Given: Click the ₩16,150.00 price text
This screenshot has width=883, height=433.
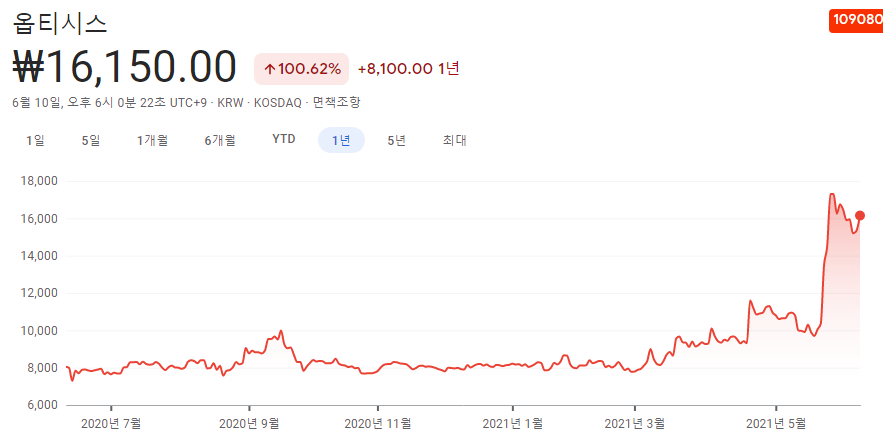Looking at the screenshot, I should (x=124, y=67).
